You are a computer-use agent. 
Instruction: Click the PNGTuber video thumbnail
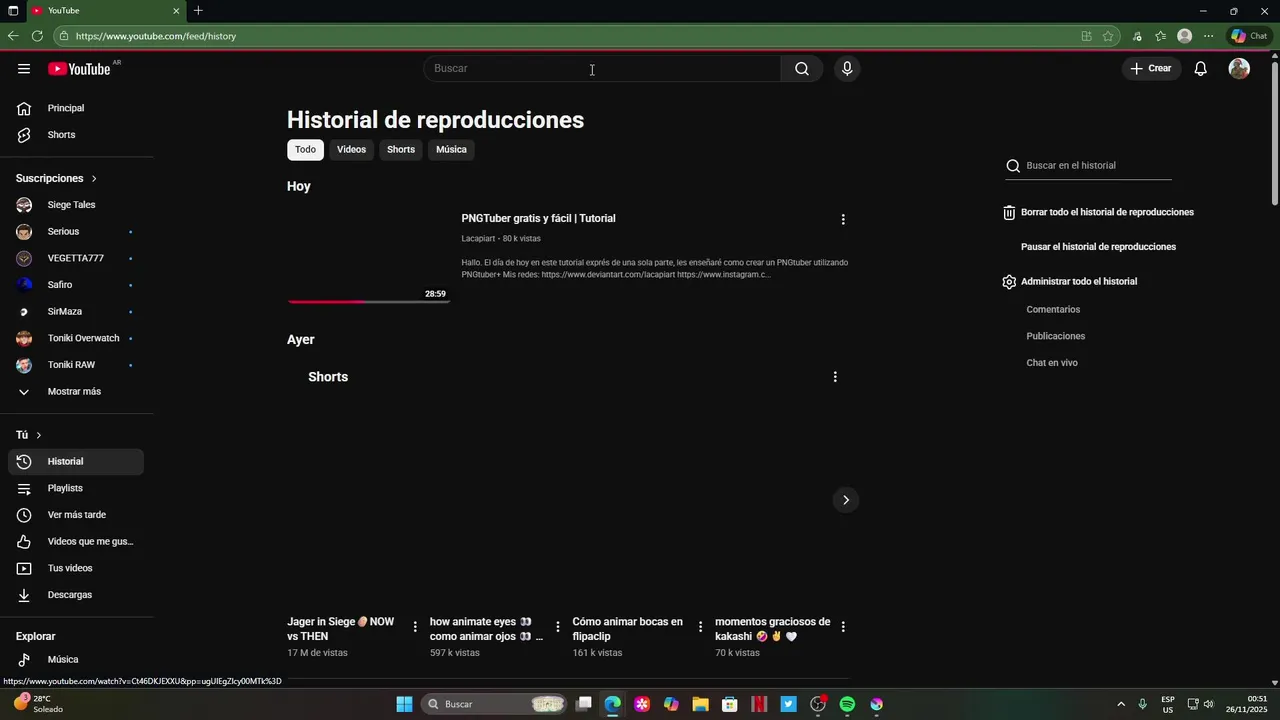pos(368,255)
